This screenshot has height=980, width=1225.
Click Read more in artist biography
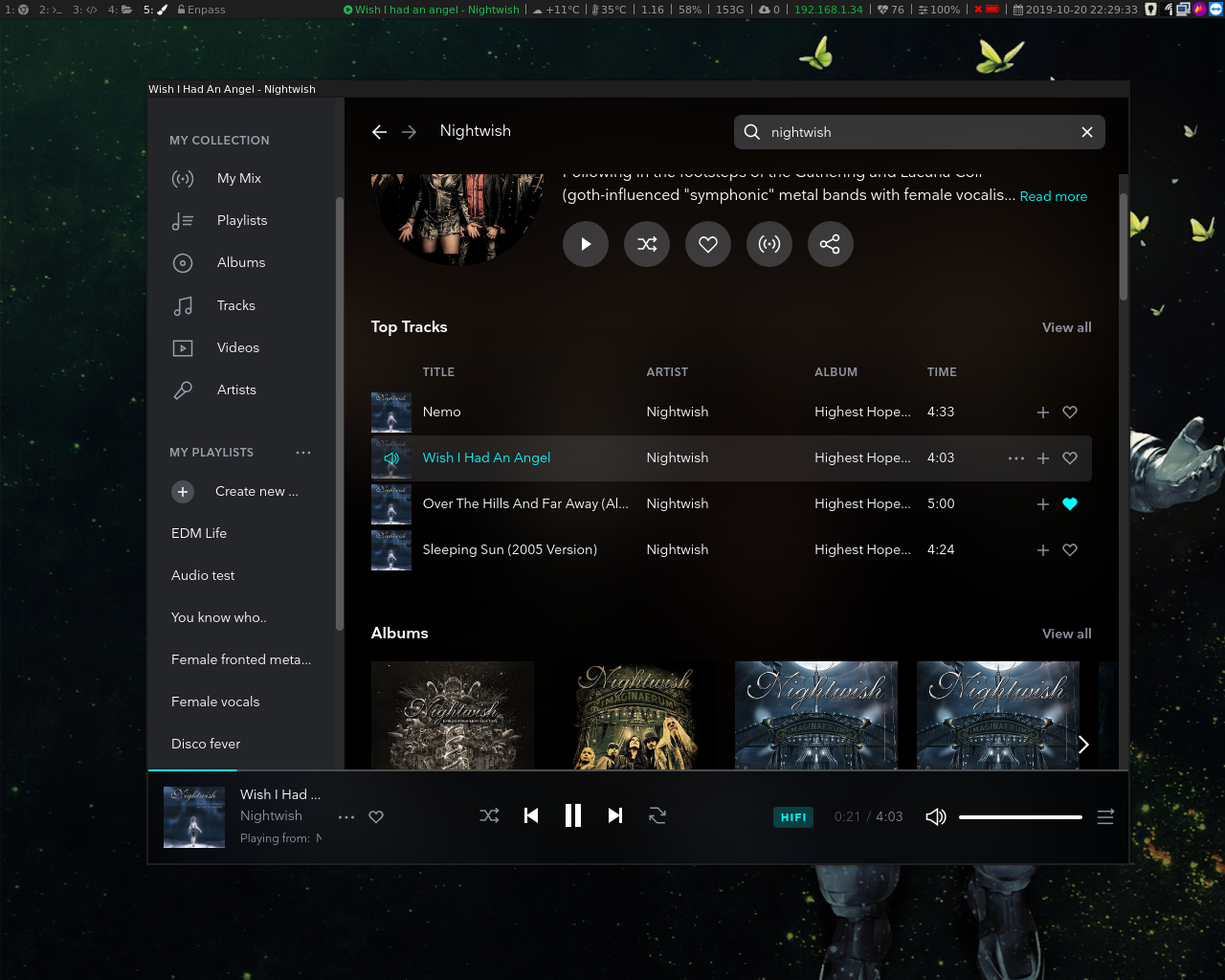[1053, 196]
